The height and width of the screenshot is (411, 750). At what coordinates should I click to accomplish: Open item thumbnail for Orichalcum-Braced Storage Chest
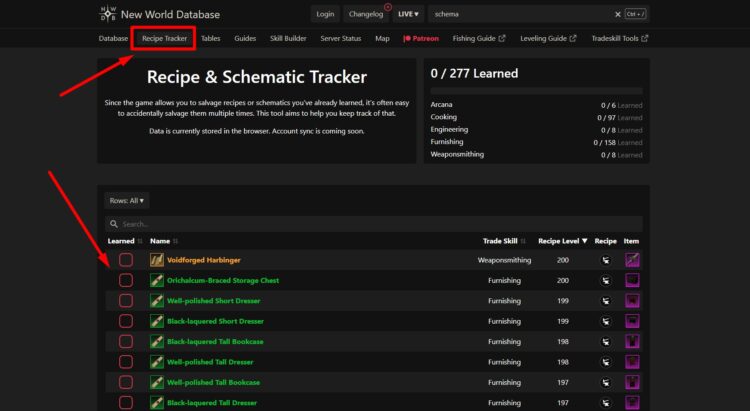[x=632, y=280]
